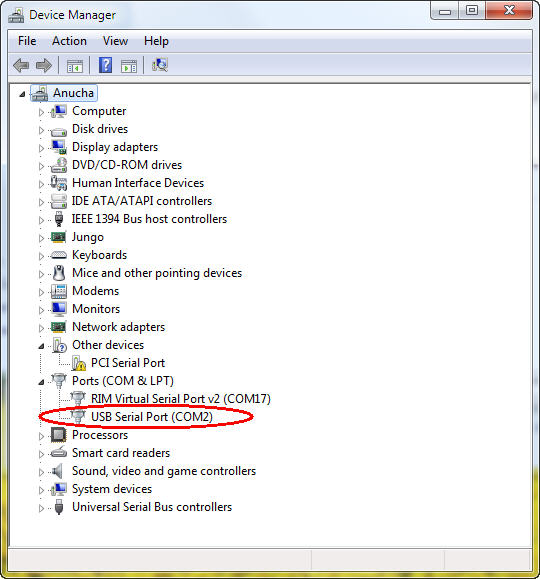Screen dimensions: 540x579
Task: Click the Show/Hide Action Pane icon
Action: [x=129, y=66]
